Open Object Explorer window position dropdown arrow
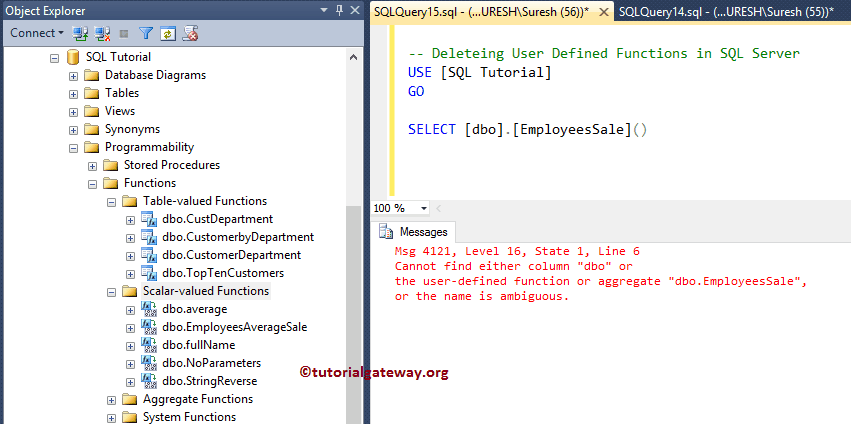 coord(323,10)
